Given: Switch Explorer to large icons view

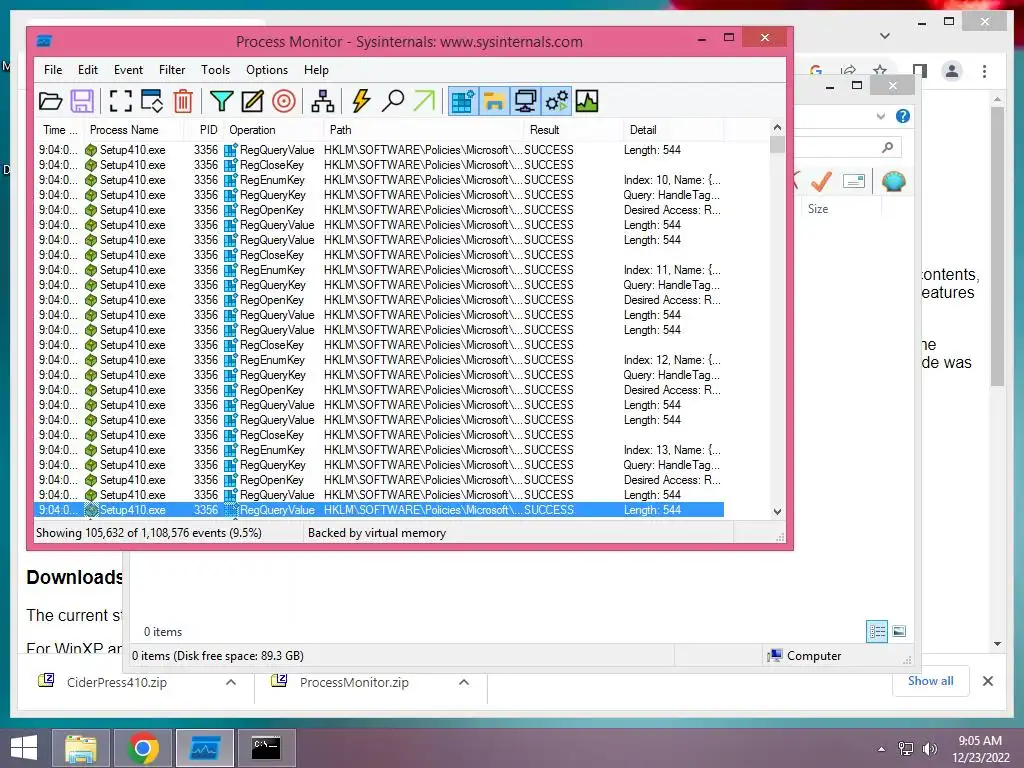Looking at the screenshot, I should pyautogui.click(x=899, y=631).
